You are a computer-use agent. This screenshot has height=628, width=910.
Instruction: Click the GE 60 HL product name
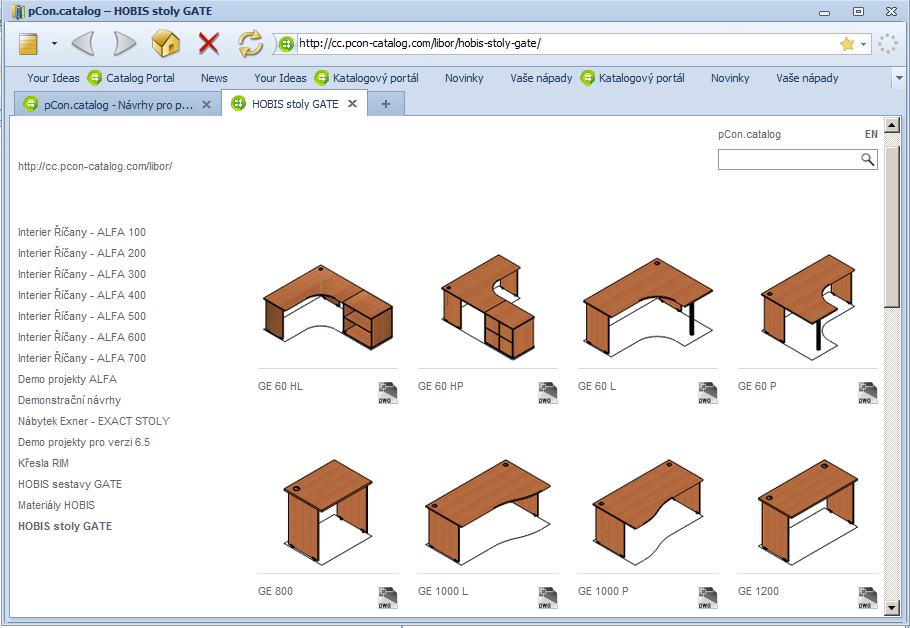click(x=280, y=387)
